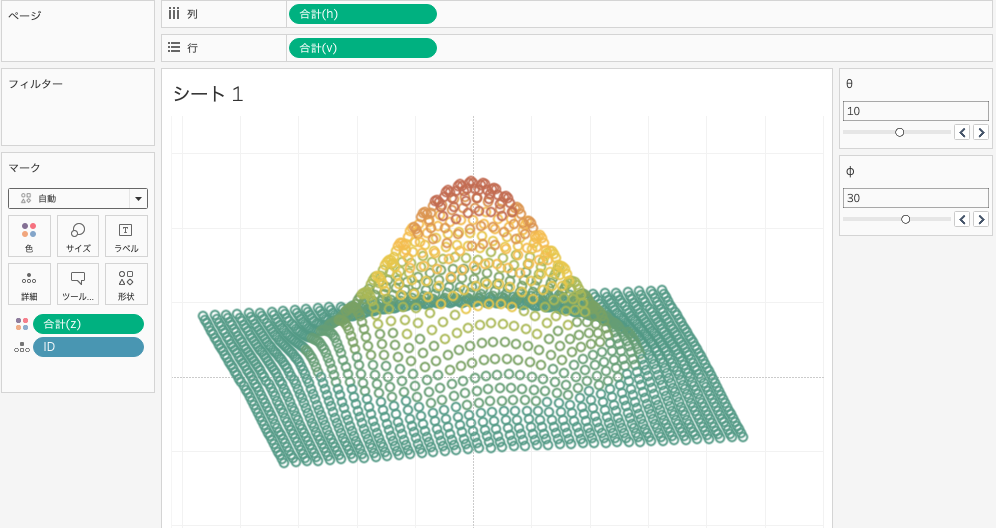Select the ID pill in Marks card
Viewport: 996px width, 528px height.
[88, 347]
